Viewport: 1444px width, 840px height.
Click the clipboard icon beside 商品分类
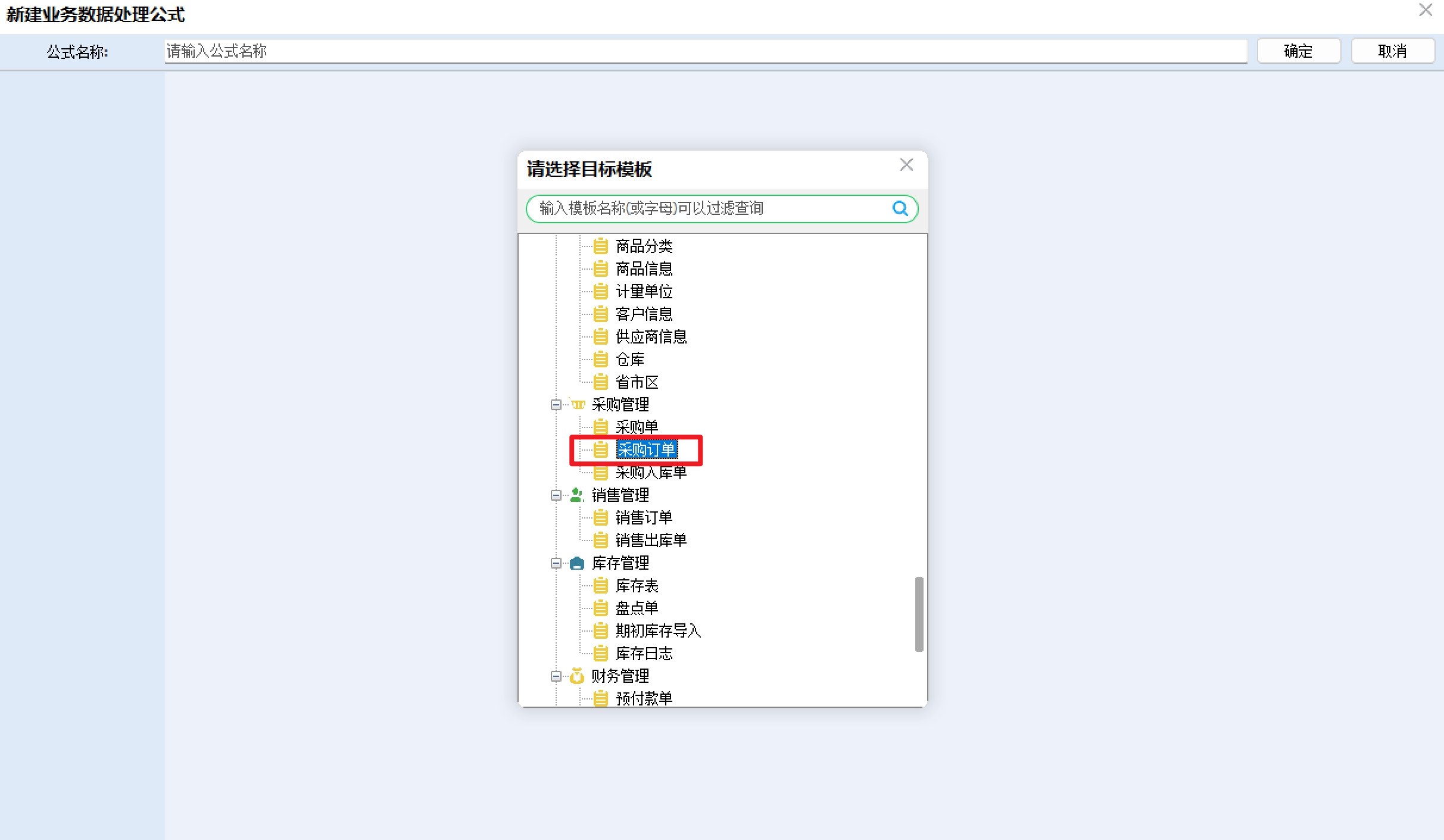point(601,246)
